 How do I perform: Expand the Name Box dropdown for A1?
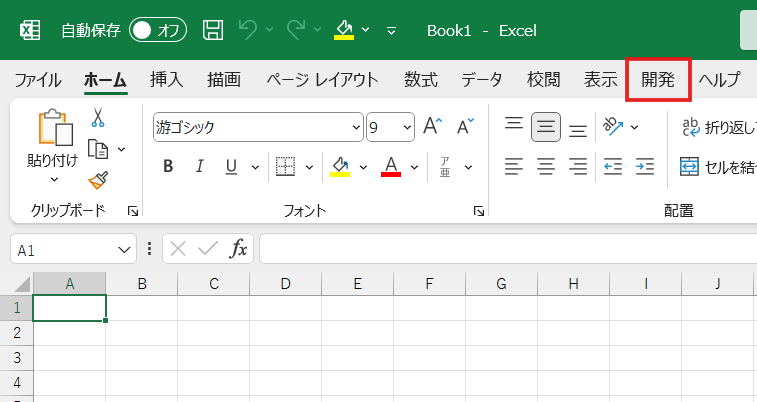point(125,249)
